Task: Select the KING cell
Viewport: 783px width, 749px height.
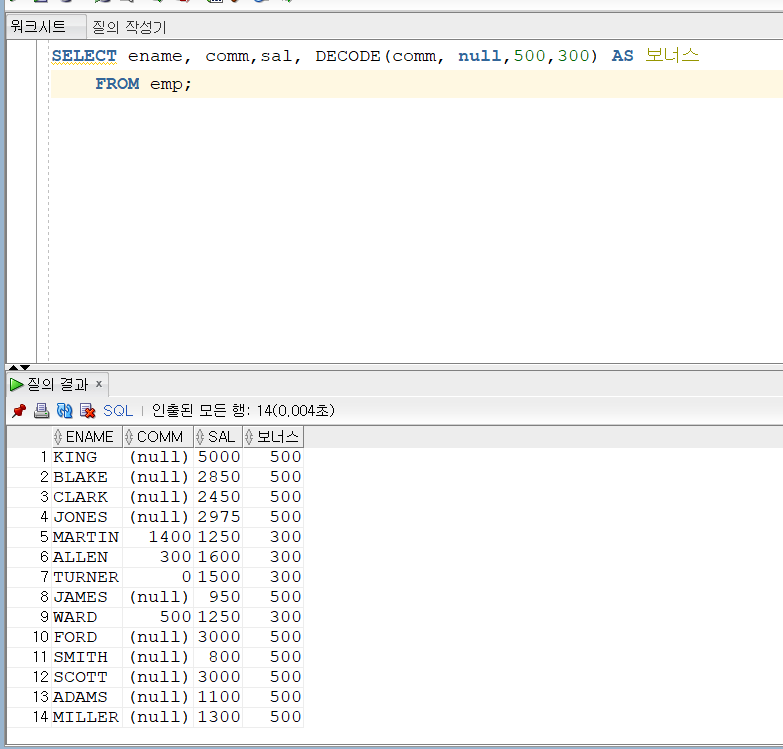Action: [87, 457]
